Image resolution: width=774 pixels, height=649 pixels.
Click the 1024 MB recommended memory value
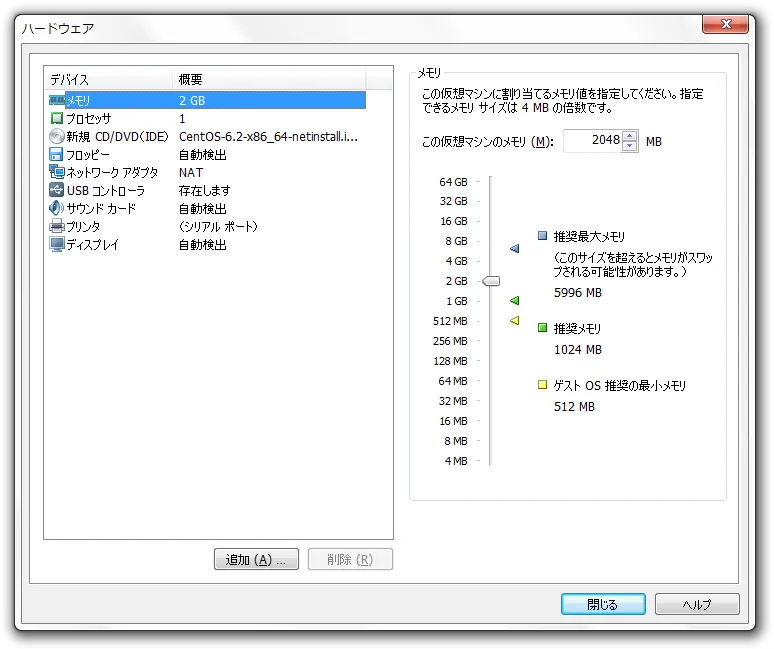(x=578, y=349)
